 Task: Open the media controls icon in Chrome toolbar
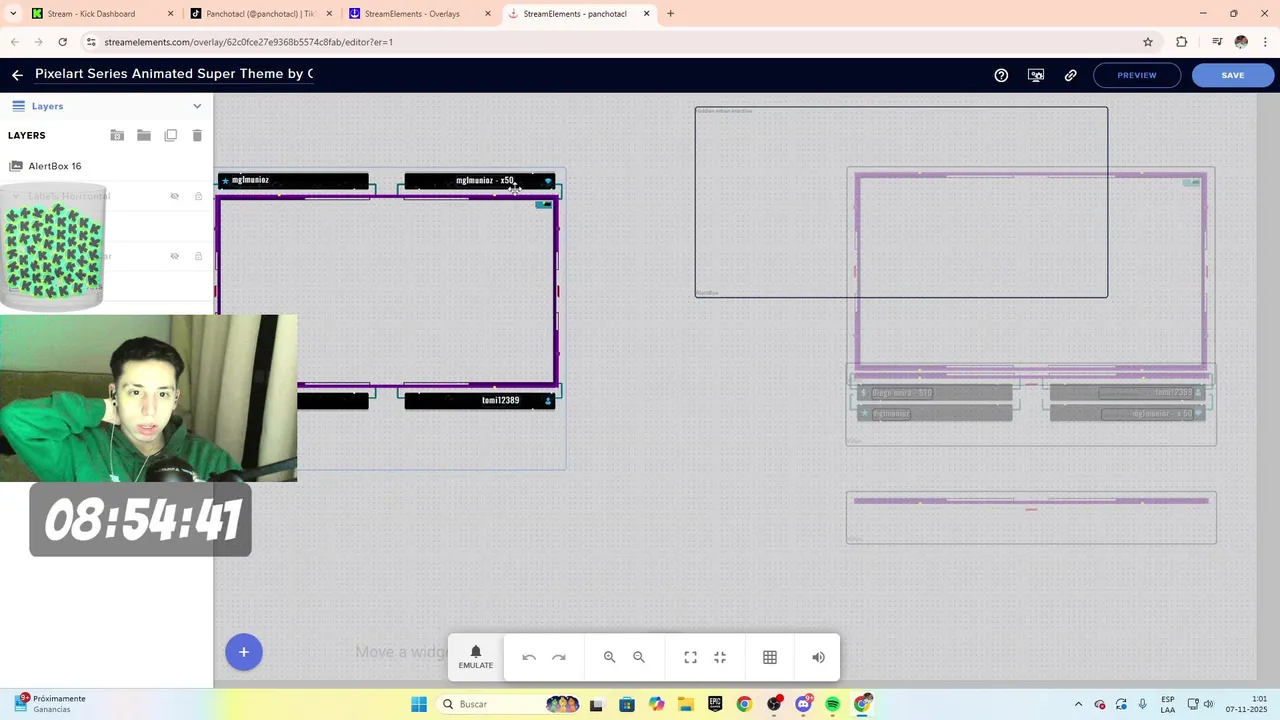[1216, 42]
